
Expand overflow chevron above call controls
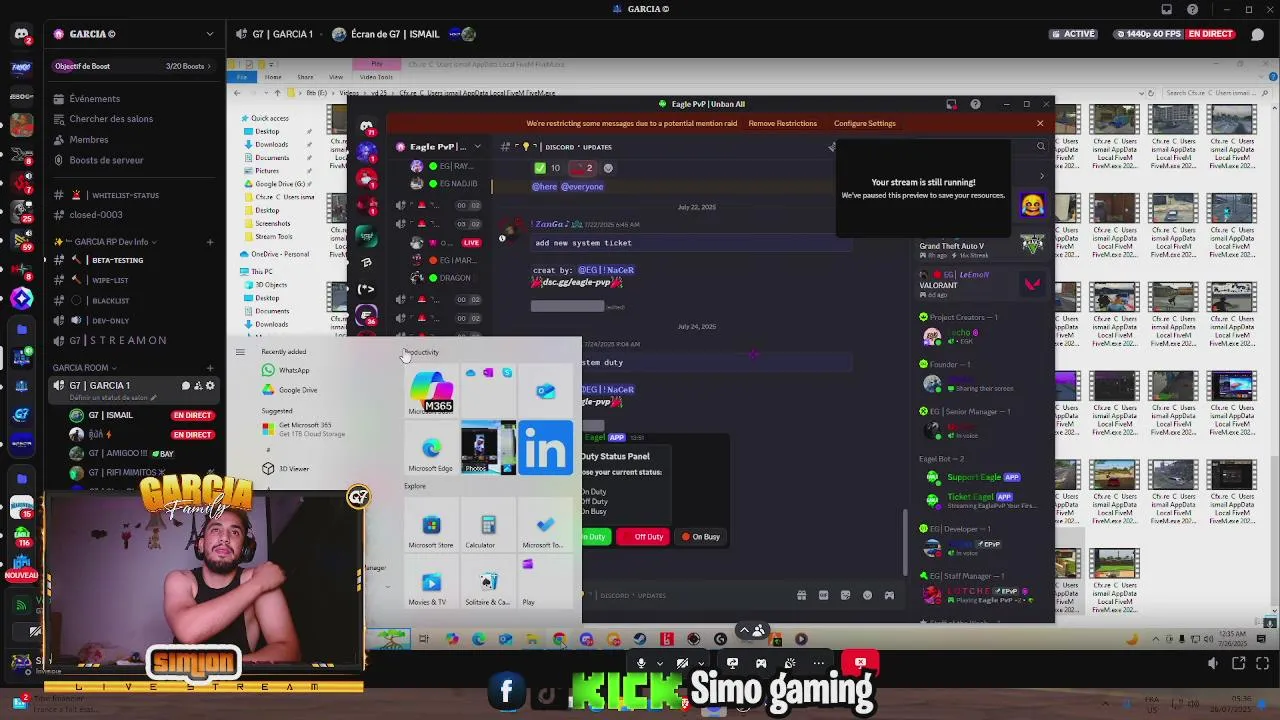click(744, 631)
